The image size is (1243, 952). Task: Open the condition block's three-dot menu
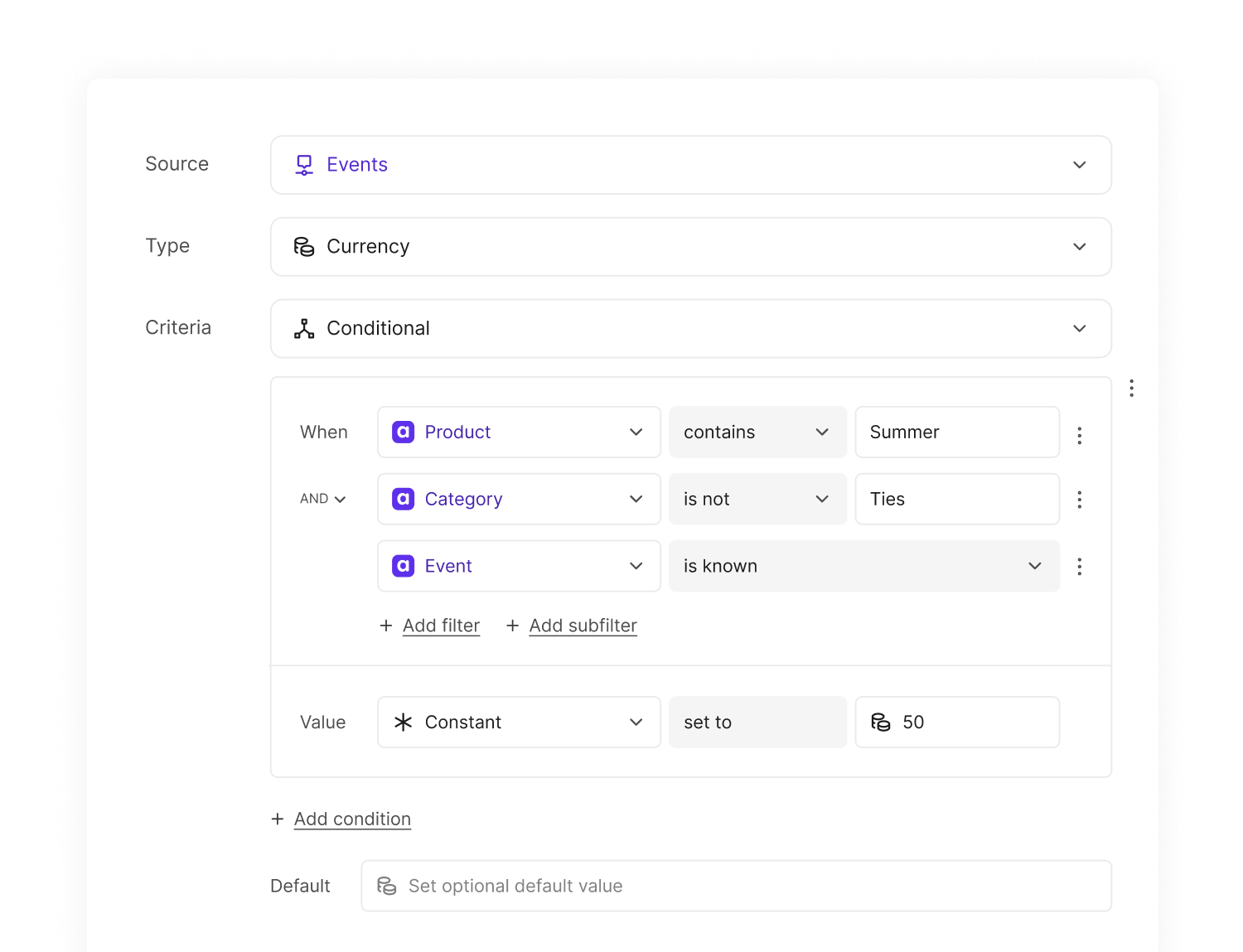pyautogui.click(x=1131, y=388)
